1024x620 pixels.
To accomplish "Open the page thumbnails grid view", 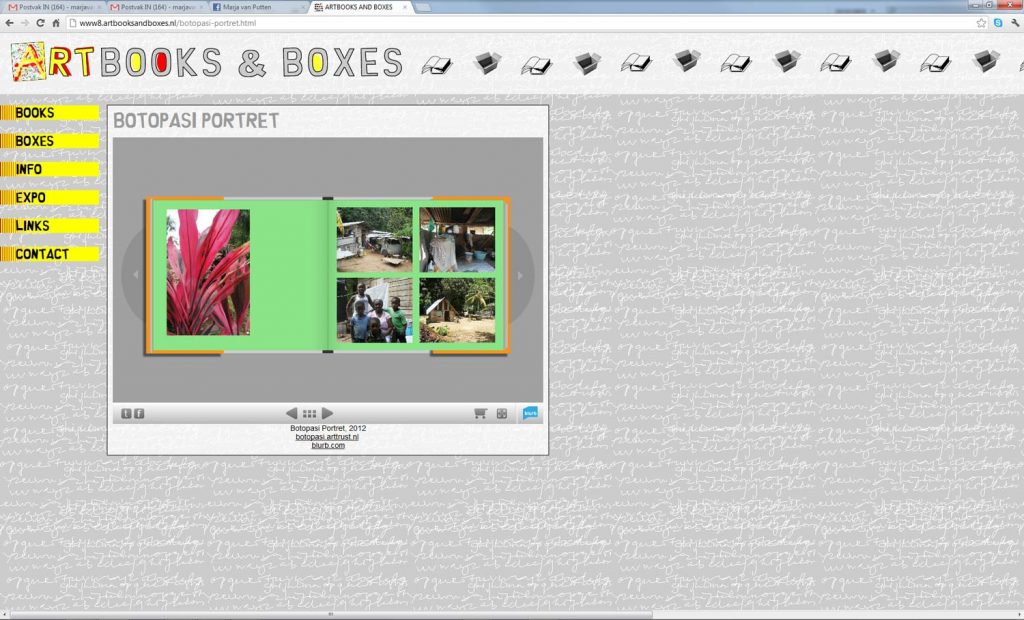I will click(x=310, y=414).
